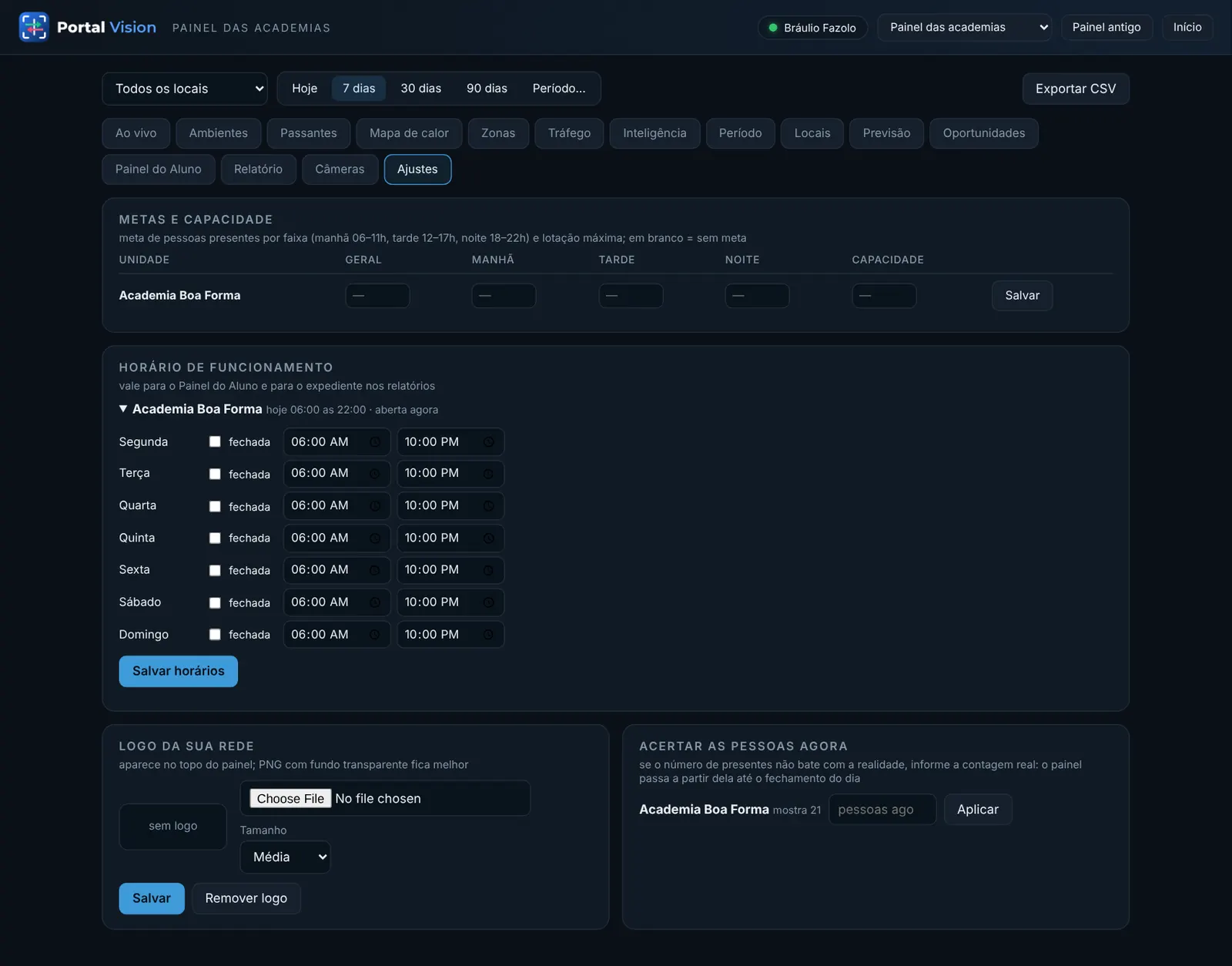
Task: Check the Terça fechada checkbox
Action: [x=215, y=474]
